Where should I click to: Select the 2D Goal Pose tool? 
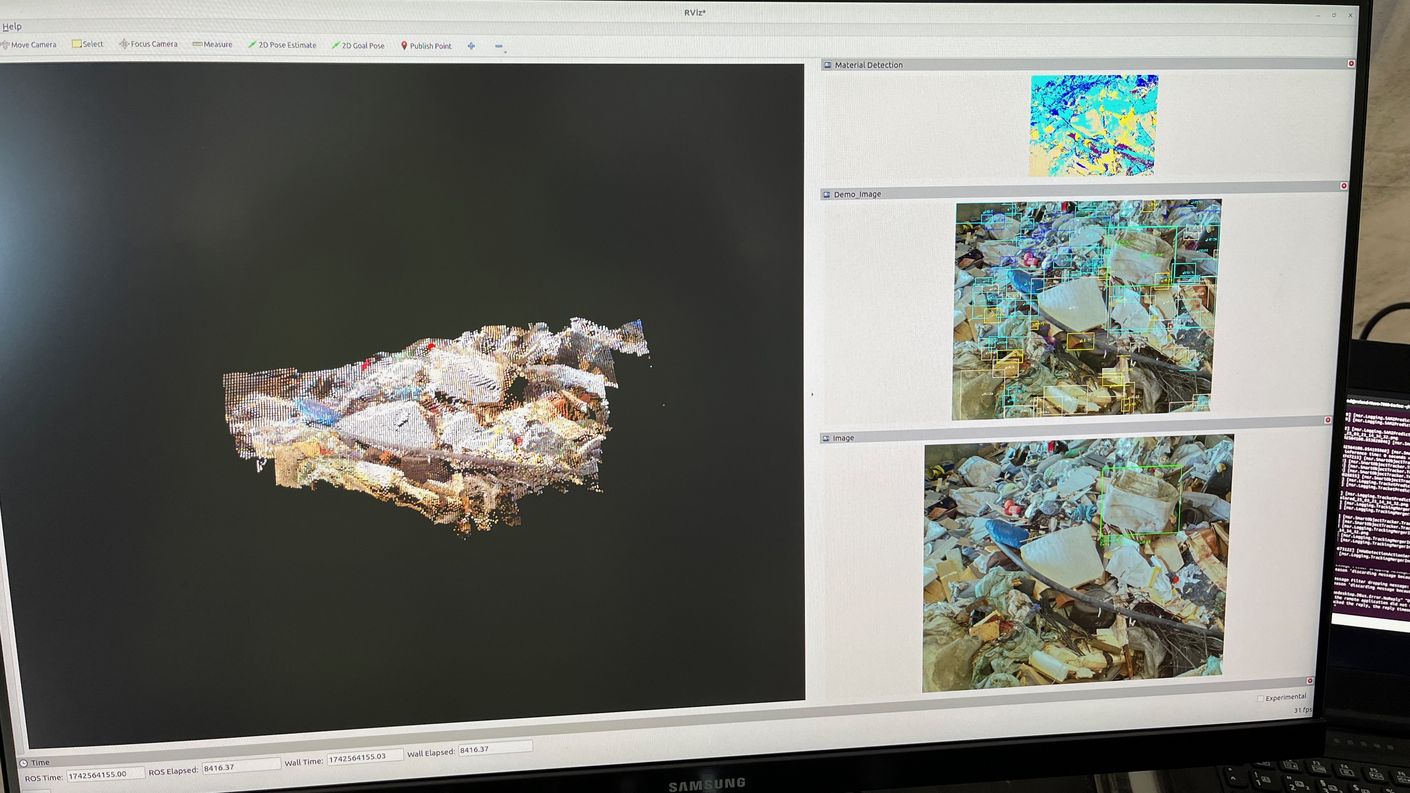[358, 45]
